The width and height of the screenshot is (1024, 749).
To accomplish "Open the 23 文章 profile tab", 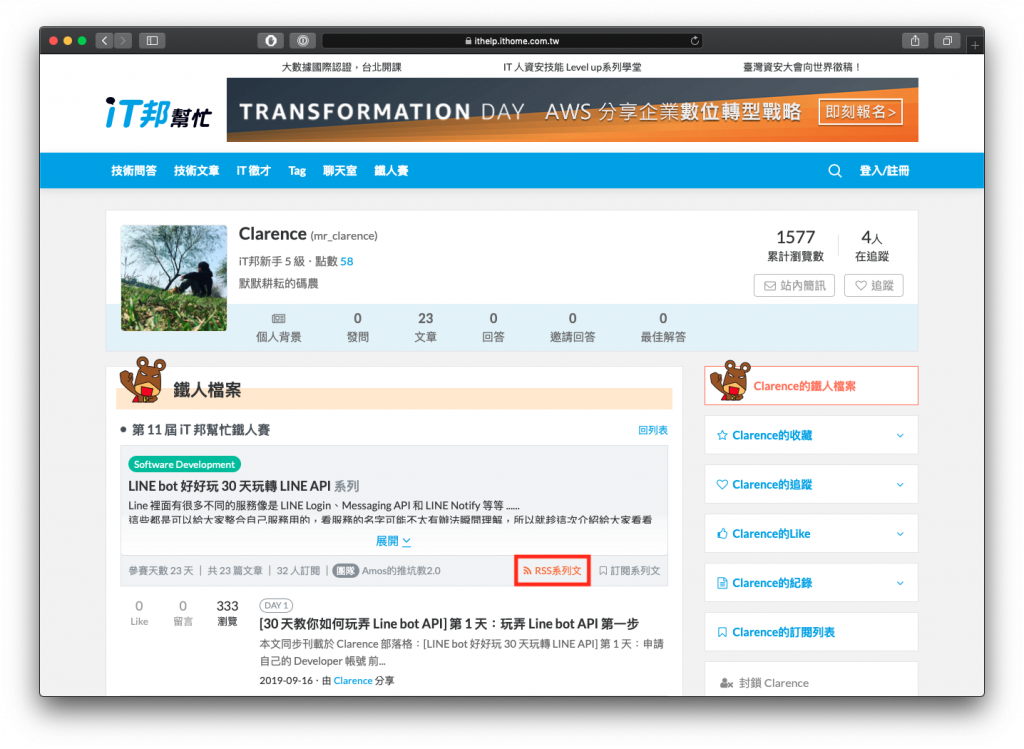I will tap(426, 327).
